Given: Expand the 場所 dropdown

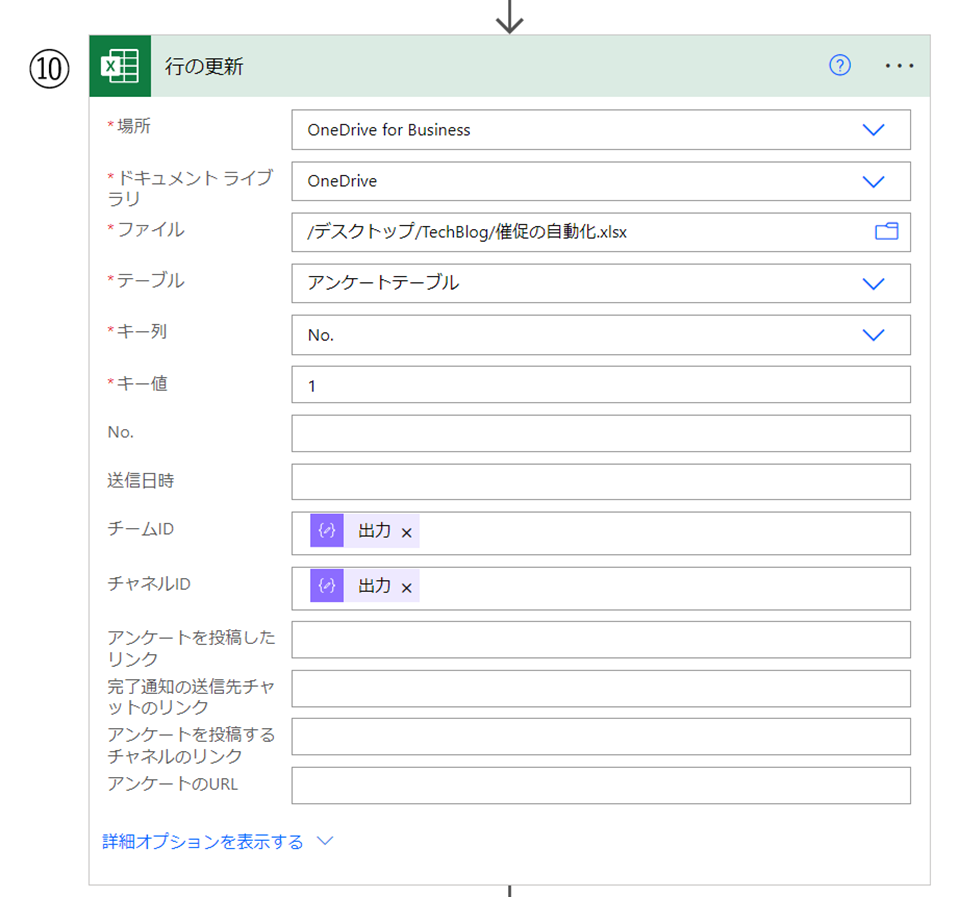Looking at the screenshot, I should 873,130.
